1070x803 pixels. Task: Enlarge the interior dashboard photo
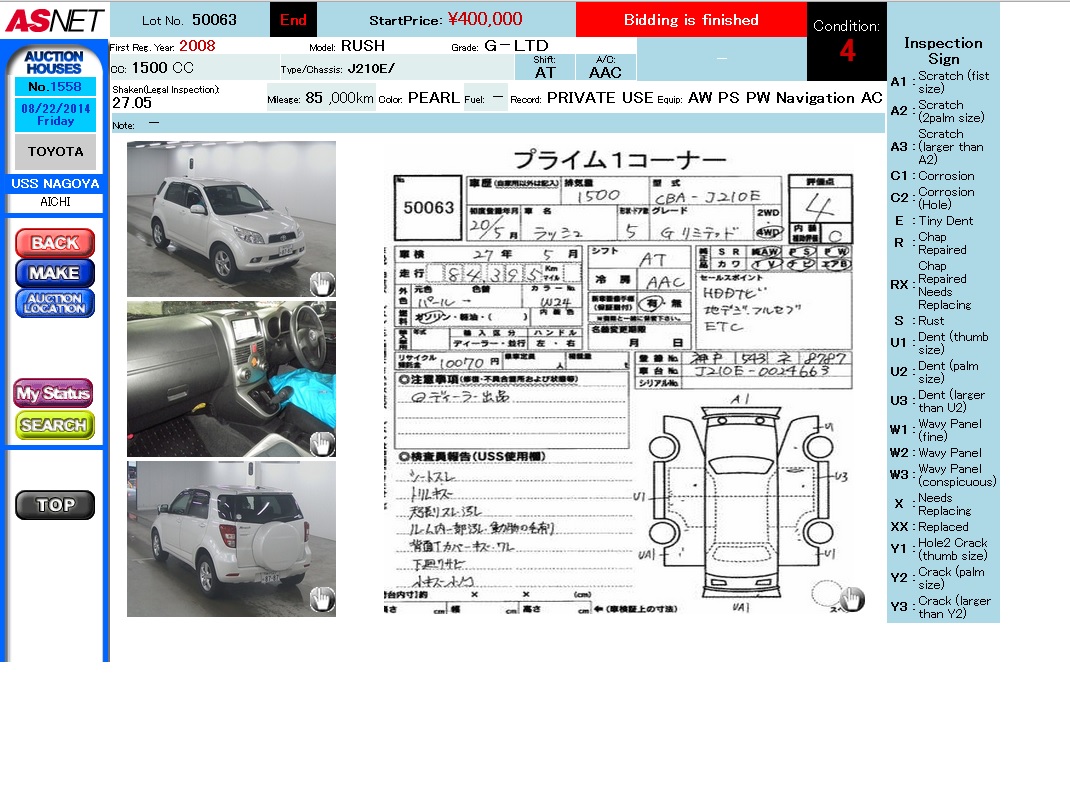pyautogui.click(x=230, y=378)
